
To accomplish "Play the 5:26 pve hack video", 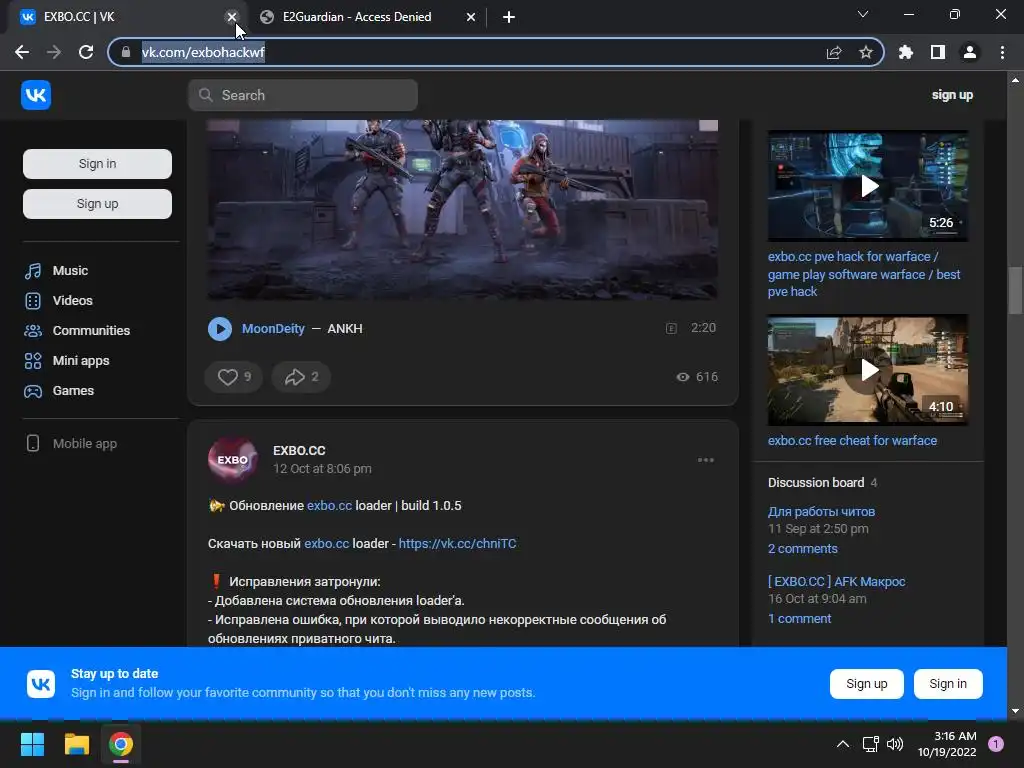I will tap(868, 186).
